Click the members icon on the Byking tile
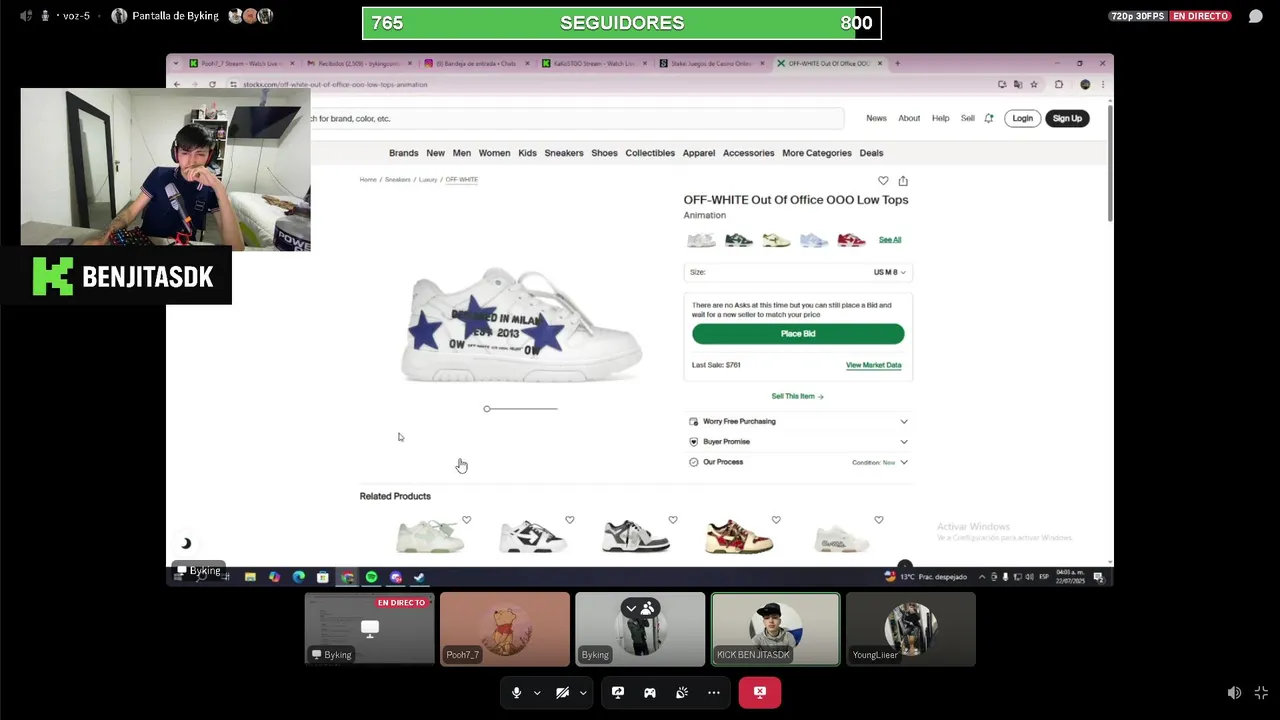This screenshot has width=1280, height=720. [x=648, y=608]
